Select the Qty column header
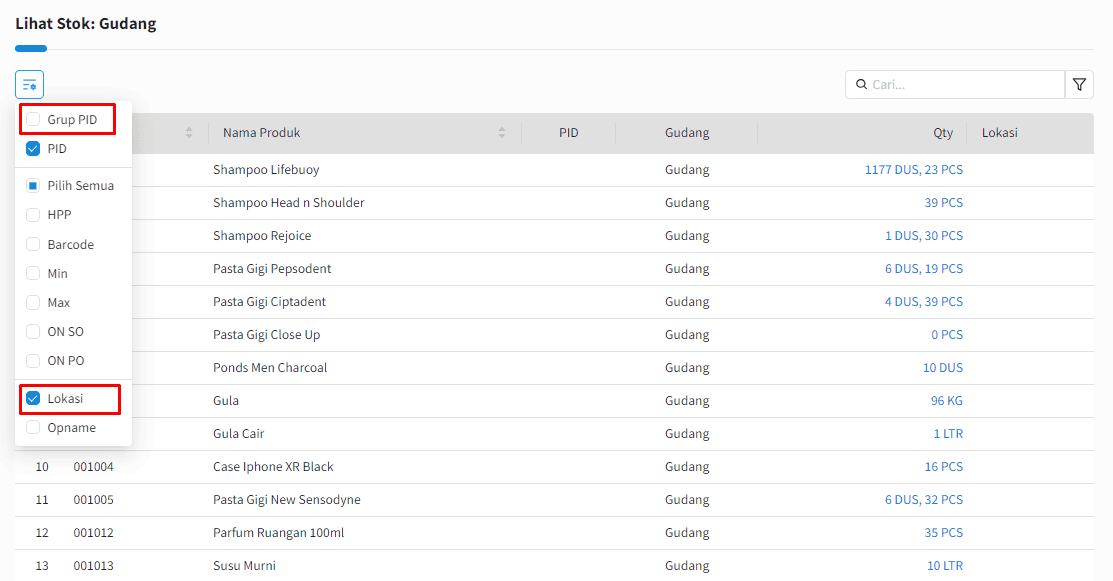1113x581 pixels. 943,133
